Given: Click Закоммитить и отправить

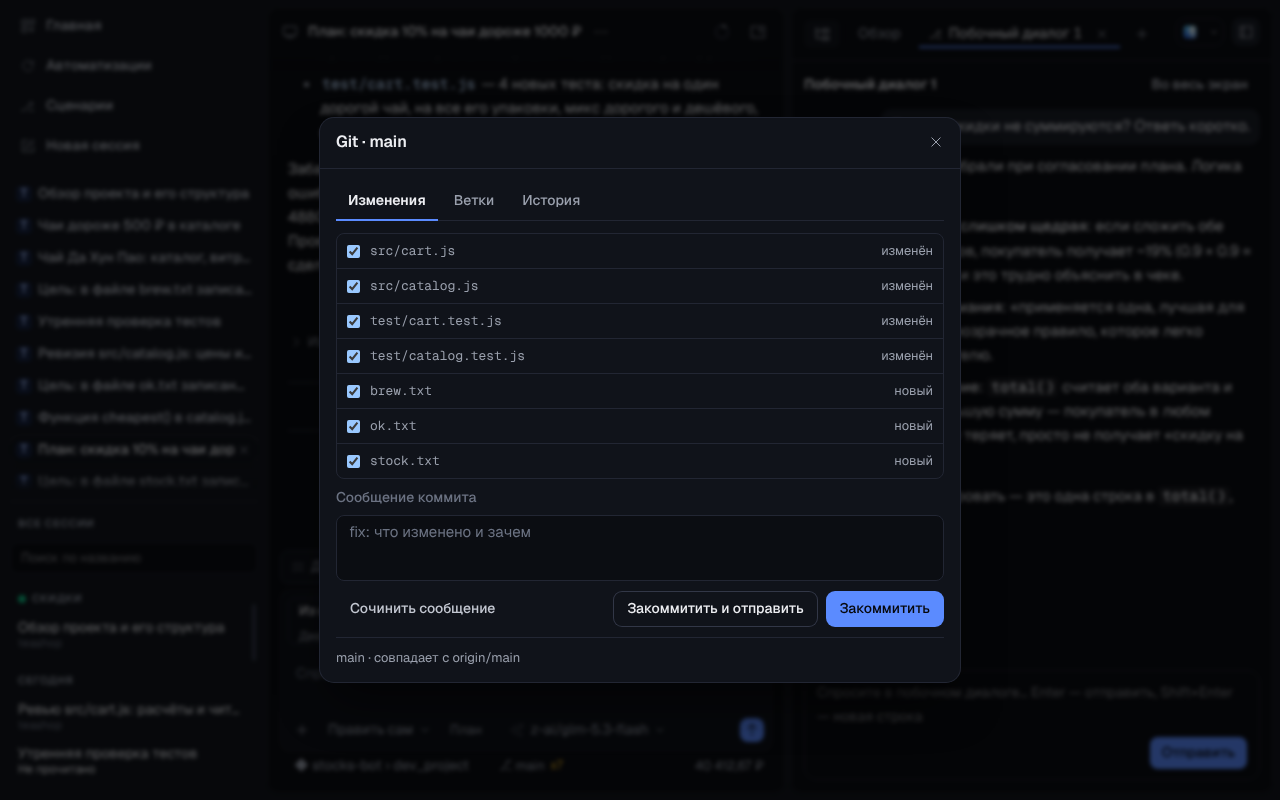Looking at the screenshot, I should [x=715, y=609].
